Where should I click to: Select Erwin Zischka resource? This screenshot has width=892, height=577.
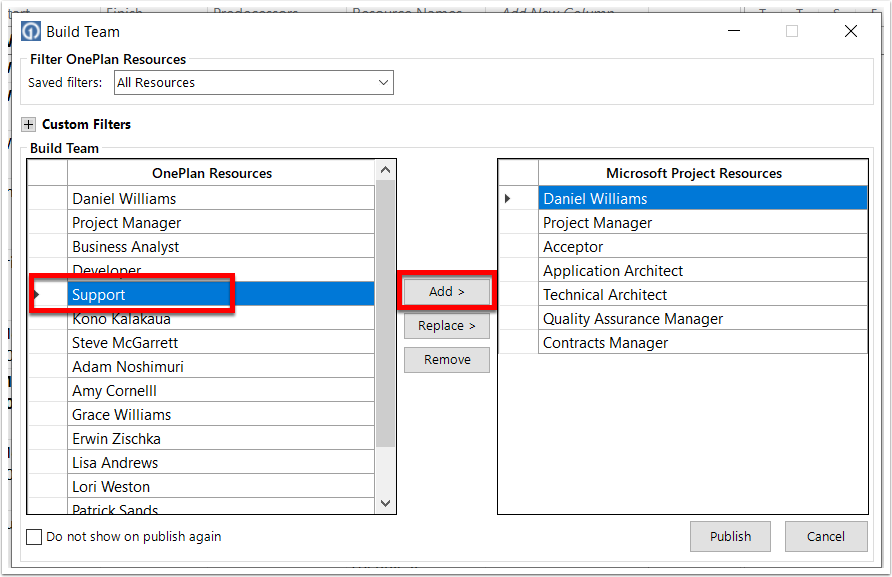coord(221,438)
